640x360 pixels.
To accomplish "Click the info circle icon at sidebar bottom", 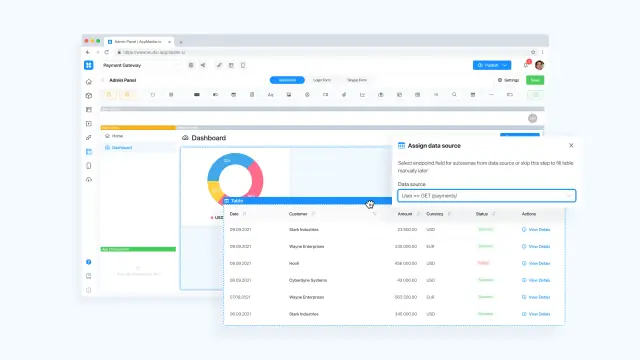I will tap(89, 290).
